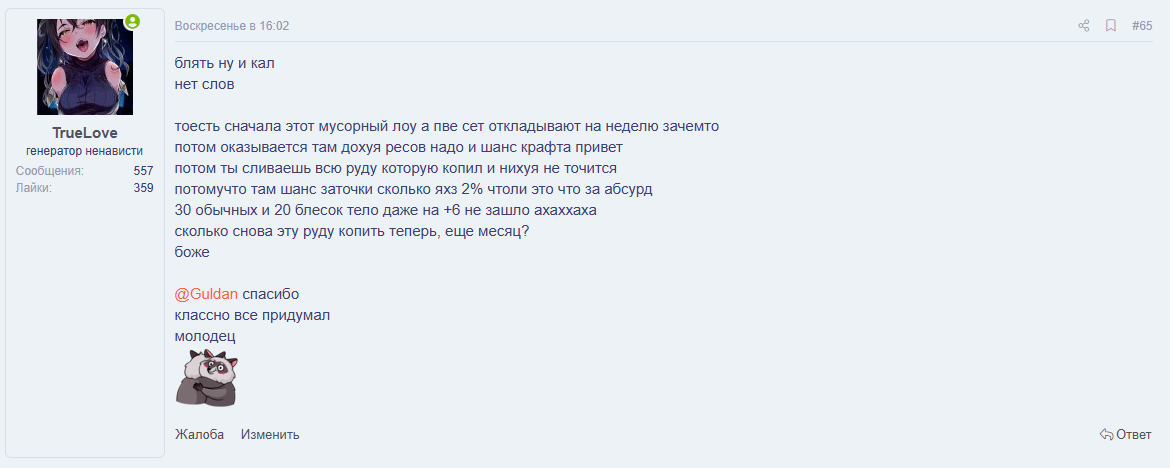
Task: Click the first post line ending in кал
Action: [224, 63]
